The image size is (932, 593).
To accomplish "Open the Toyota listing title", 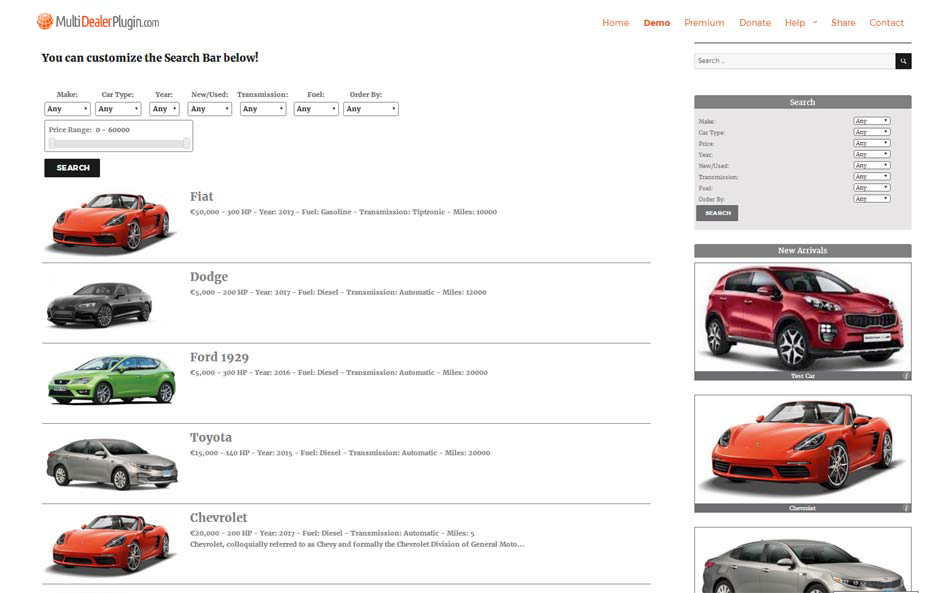I will 211,437.
